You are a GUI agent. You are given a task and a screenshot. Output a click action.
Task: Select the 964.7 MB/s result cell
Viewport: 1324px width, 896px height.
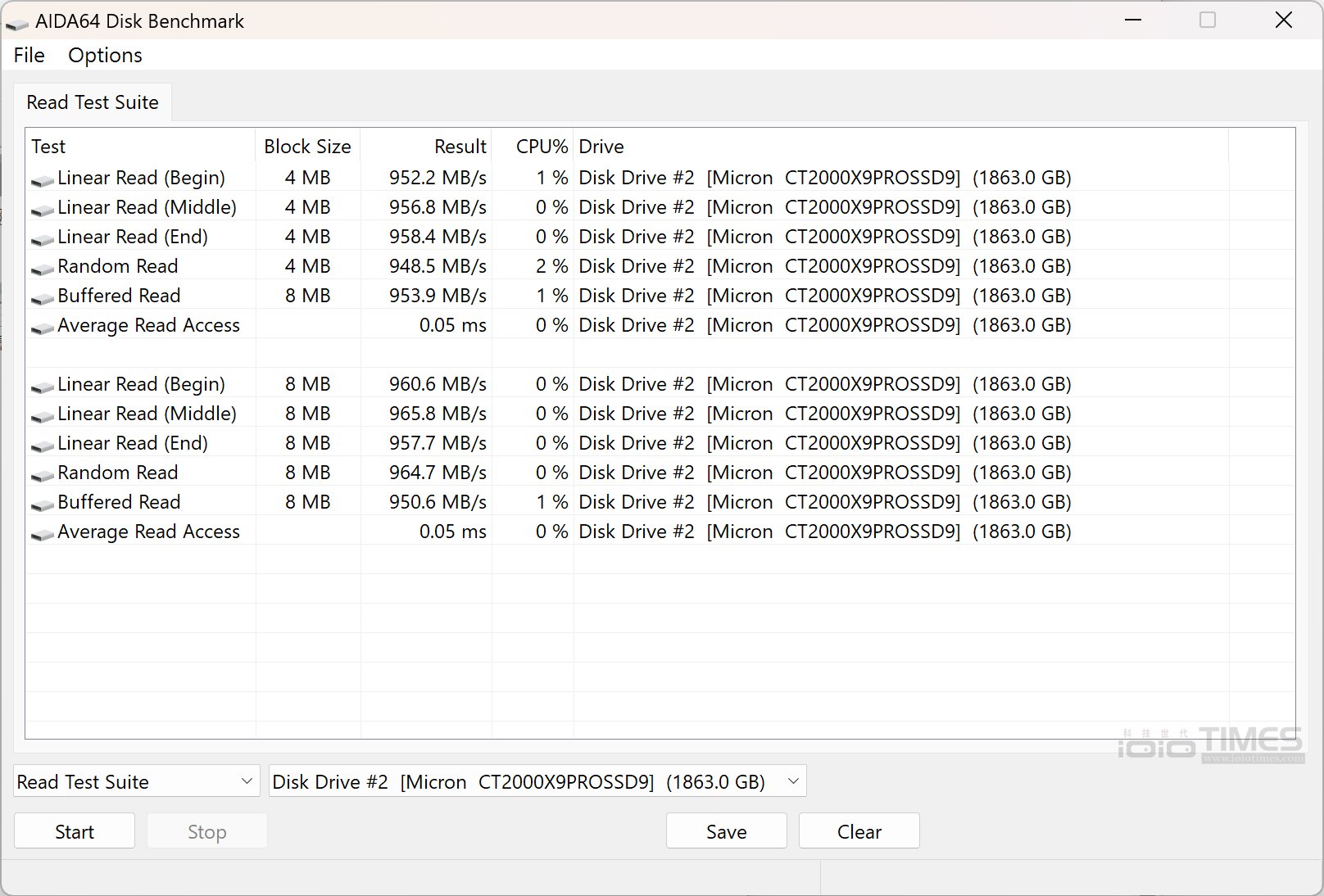pos(438,473)
